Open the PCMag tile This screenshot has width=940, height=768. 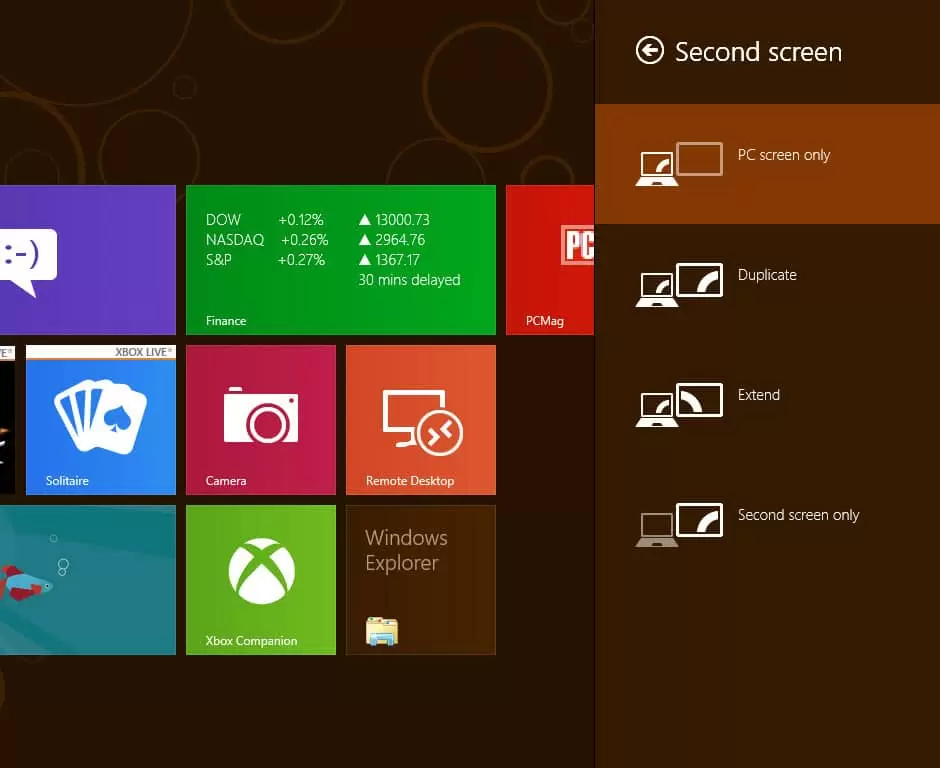click(550, 260)
